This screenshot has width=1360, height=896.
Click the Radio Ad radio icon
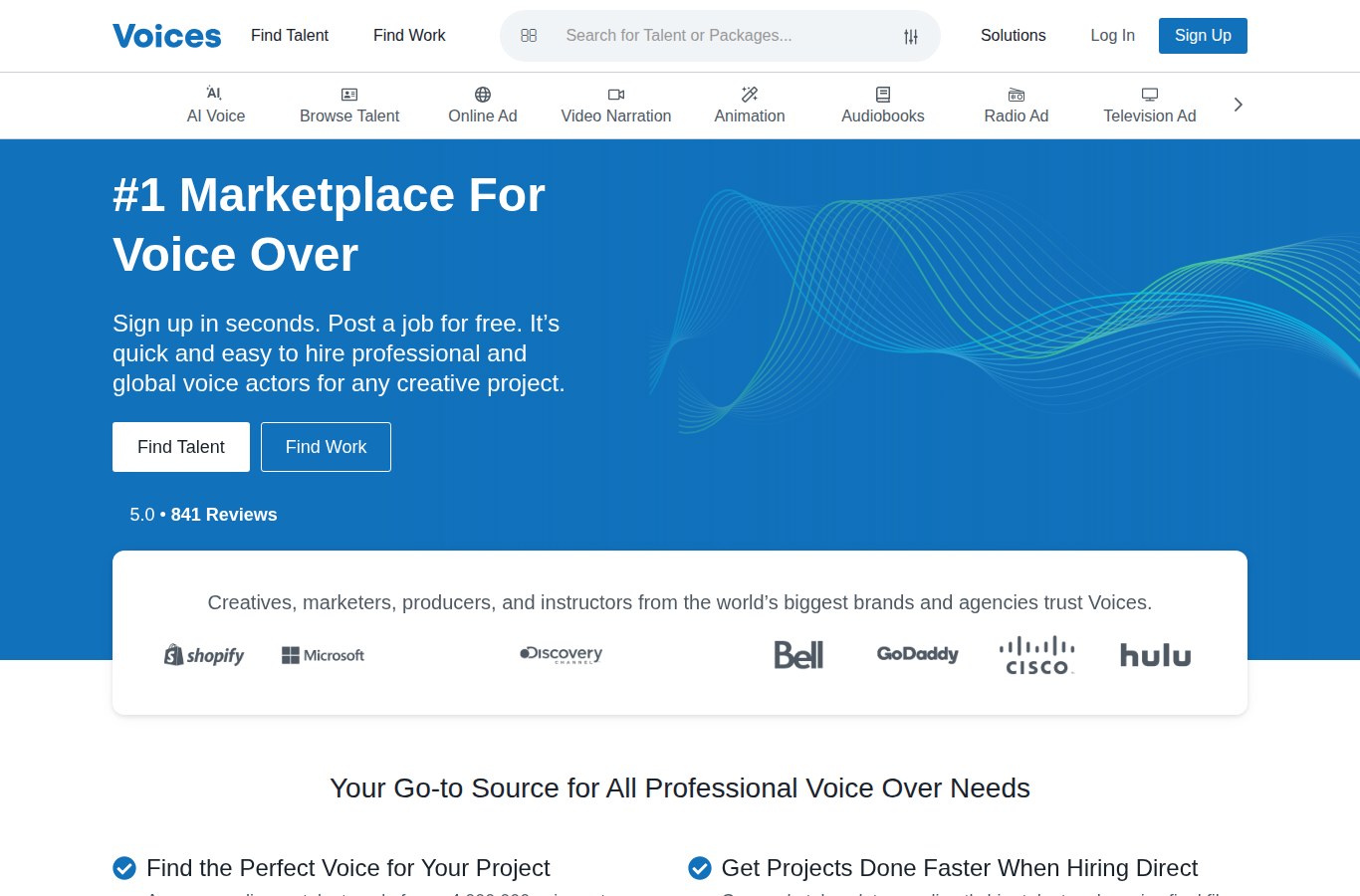[x=1017, y=95]
